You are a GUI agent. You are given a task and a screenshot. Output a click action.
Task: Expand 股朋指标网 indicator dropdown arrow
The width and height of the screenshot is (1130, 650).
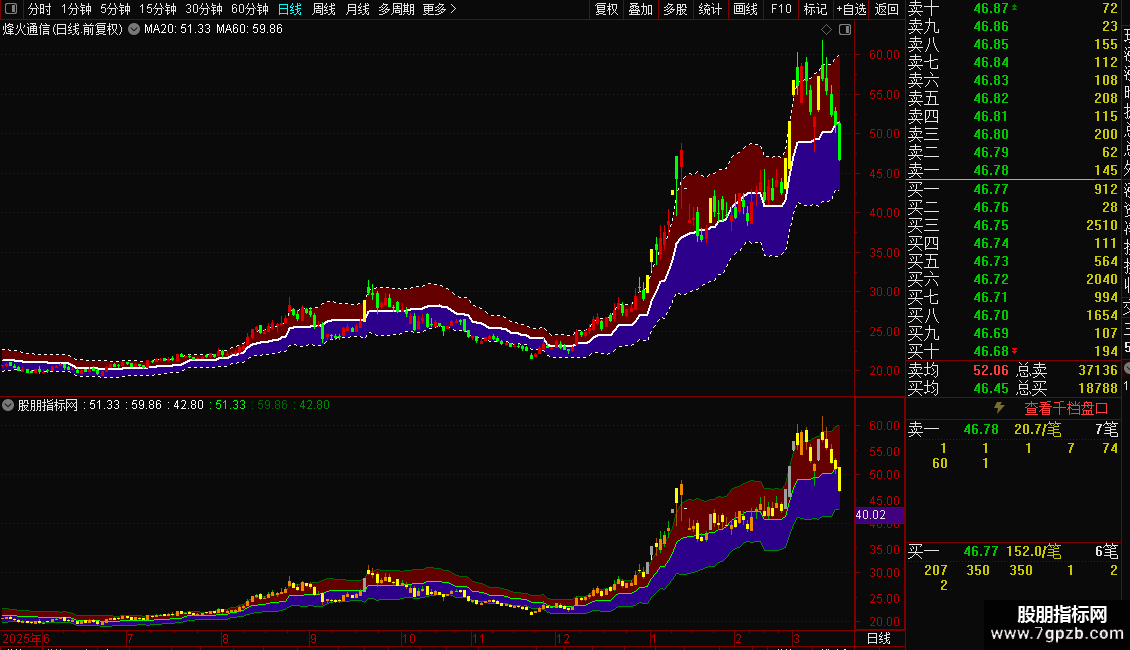click(8, 405)
